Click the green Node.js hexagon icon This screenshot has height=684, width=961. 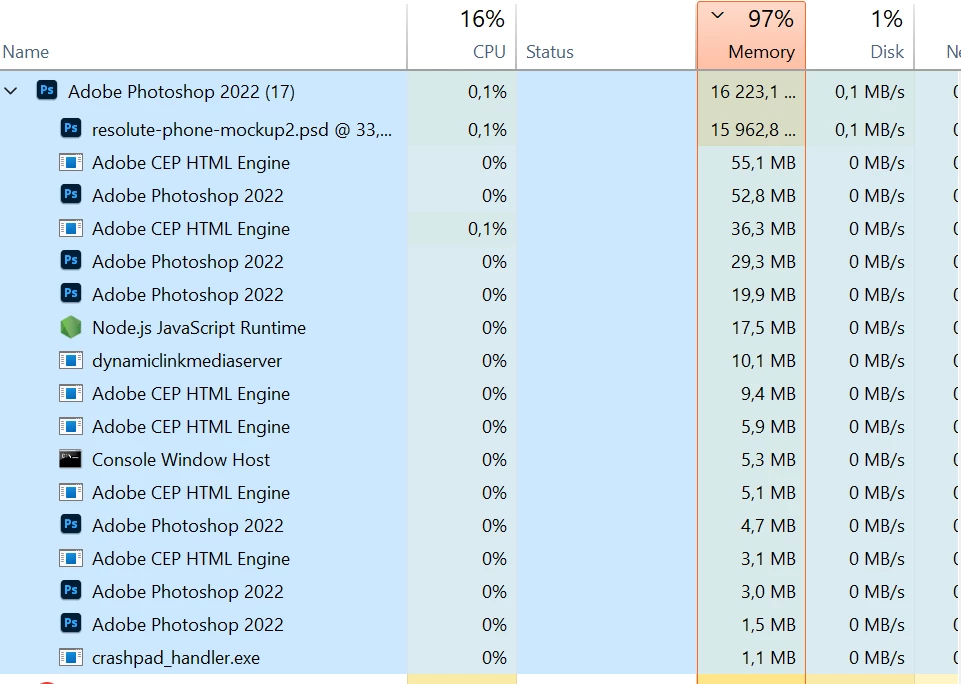click(70, 327)
